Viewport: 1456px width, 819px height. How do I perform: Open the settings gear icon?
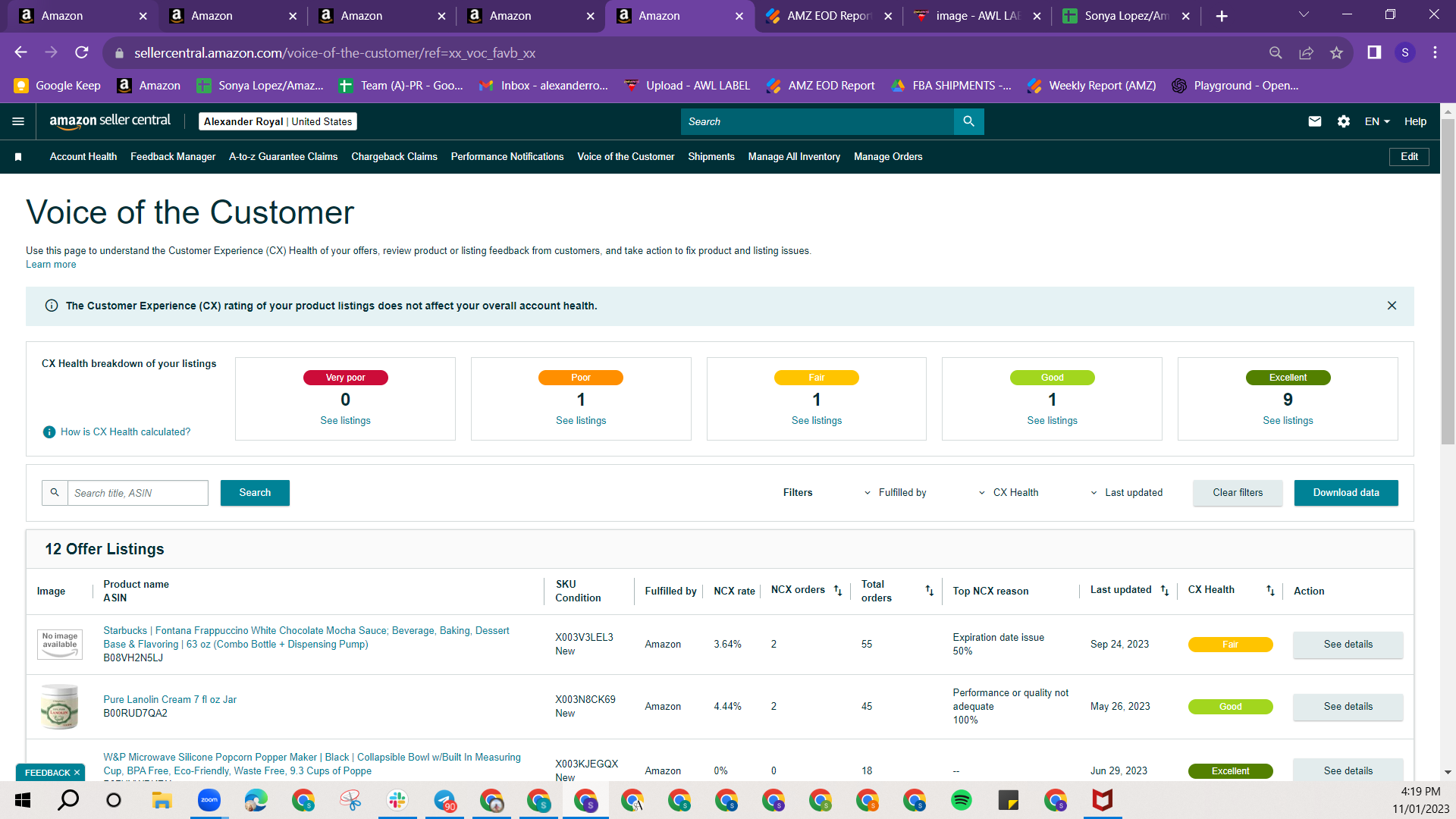tap(1344, 121)
